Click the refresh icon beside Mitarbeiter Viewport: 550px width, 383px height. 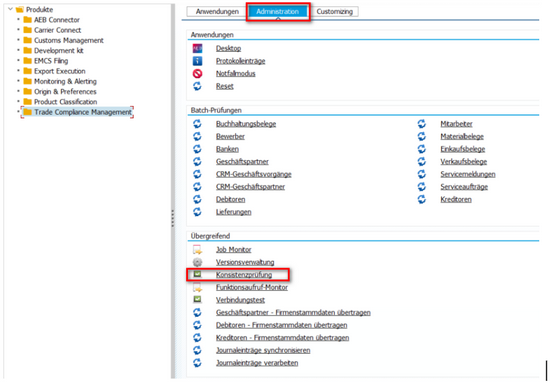(422, 124)
